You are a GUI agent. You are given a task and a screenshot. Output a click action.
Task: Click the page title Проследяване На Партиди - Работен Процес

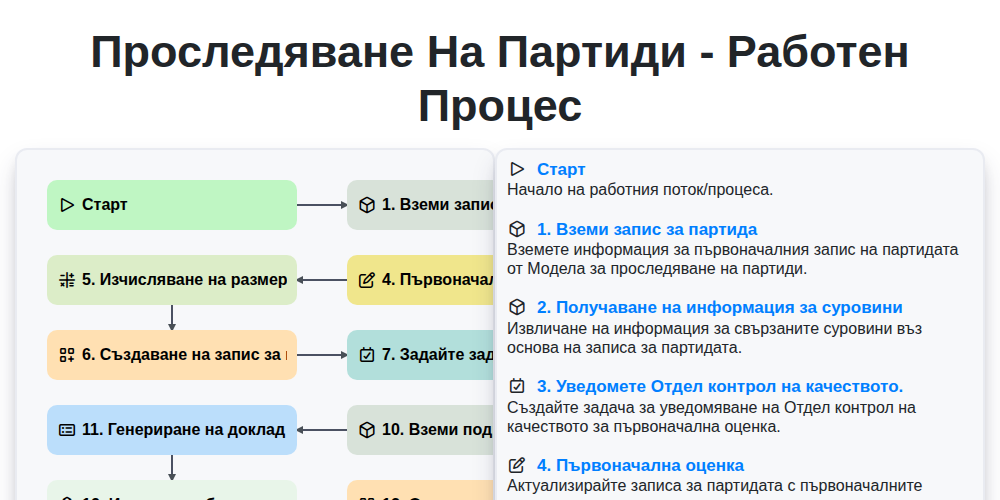[x=500, y=78]
